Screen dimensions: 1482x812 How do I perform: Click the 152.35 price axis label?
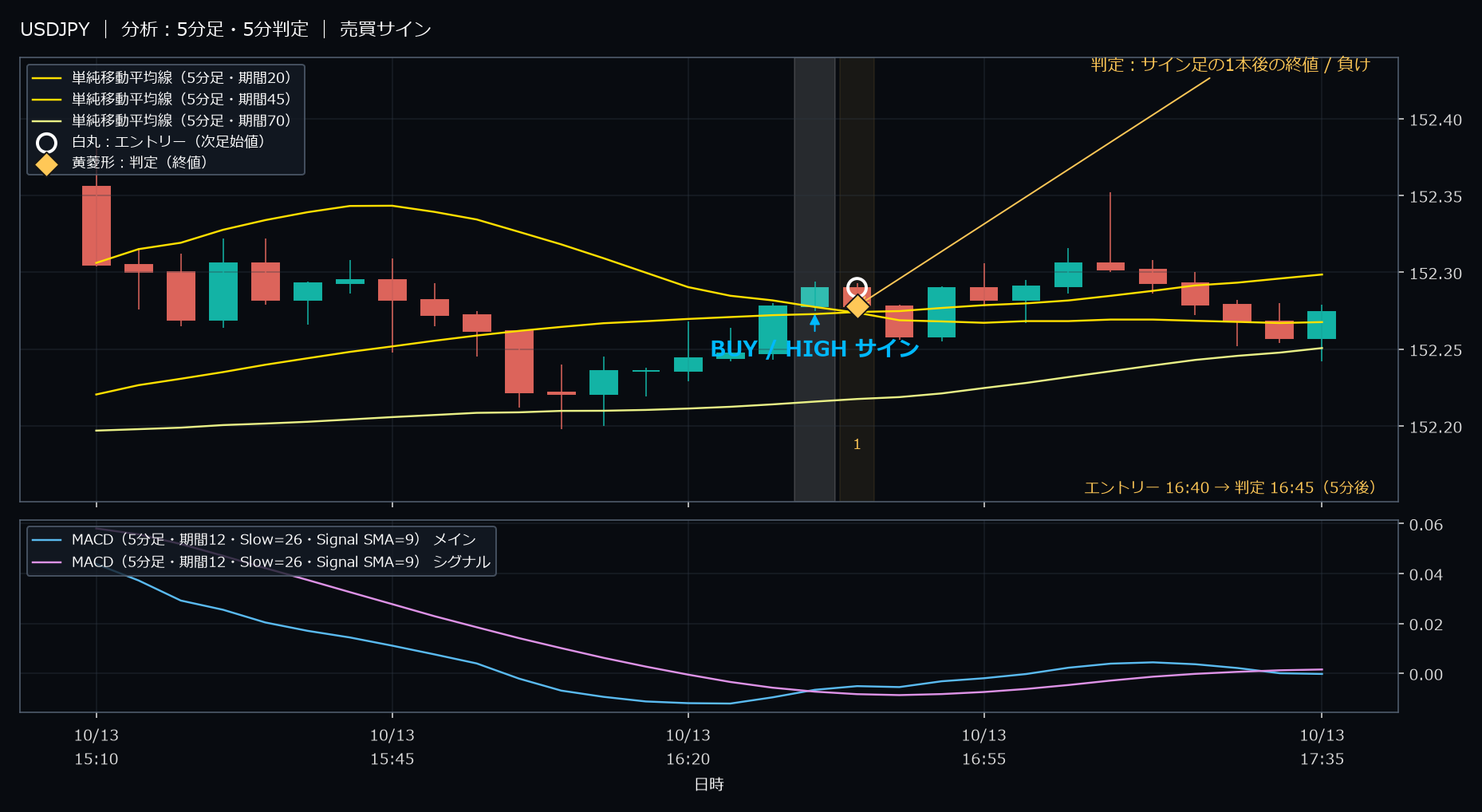[x=1436, y=197]
